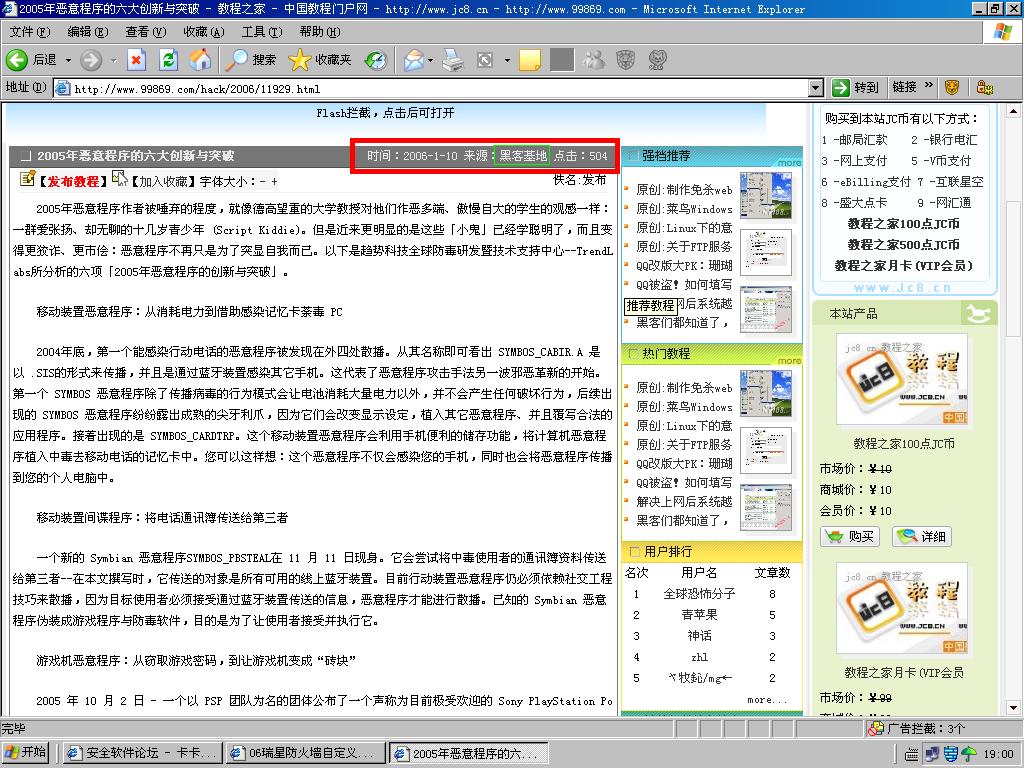Open the 100点JC币 product thumbnail
The height and width of the screenshot is (768, 1024).
click(x=904, y=380)
